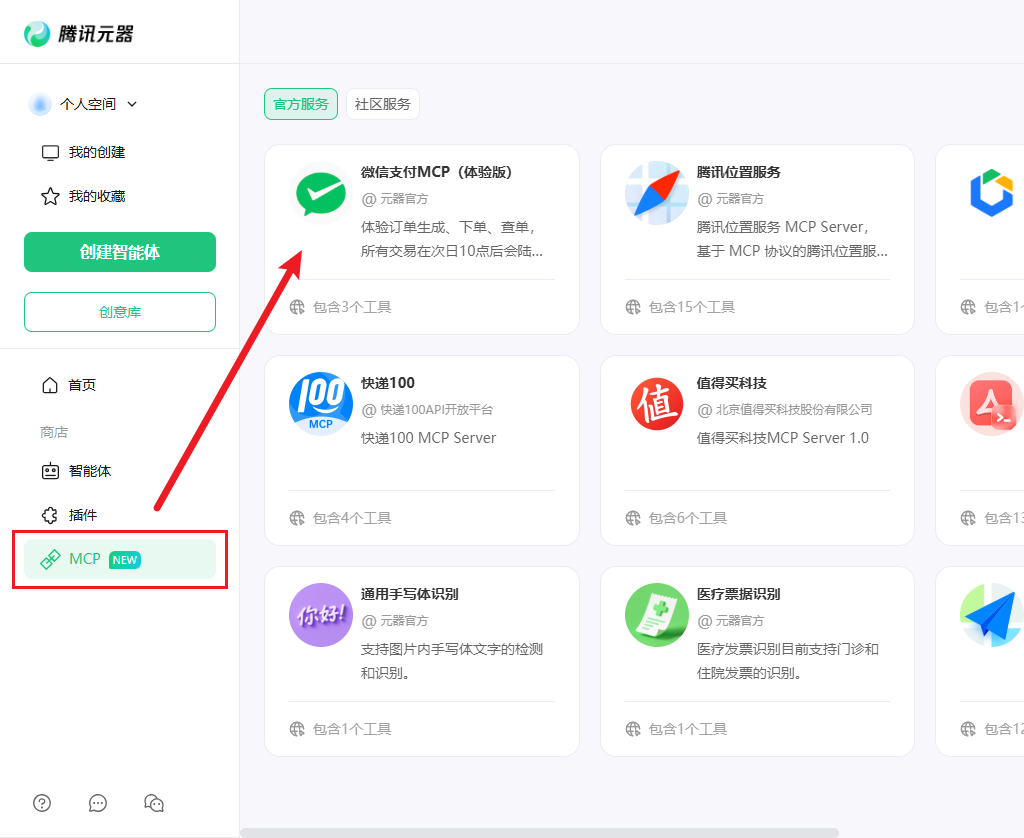Click @ 快递100API开放平台 author text

click(x=428, y=410)
